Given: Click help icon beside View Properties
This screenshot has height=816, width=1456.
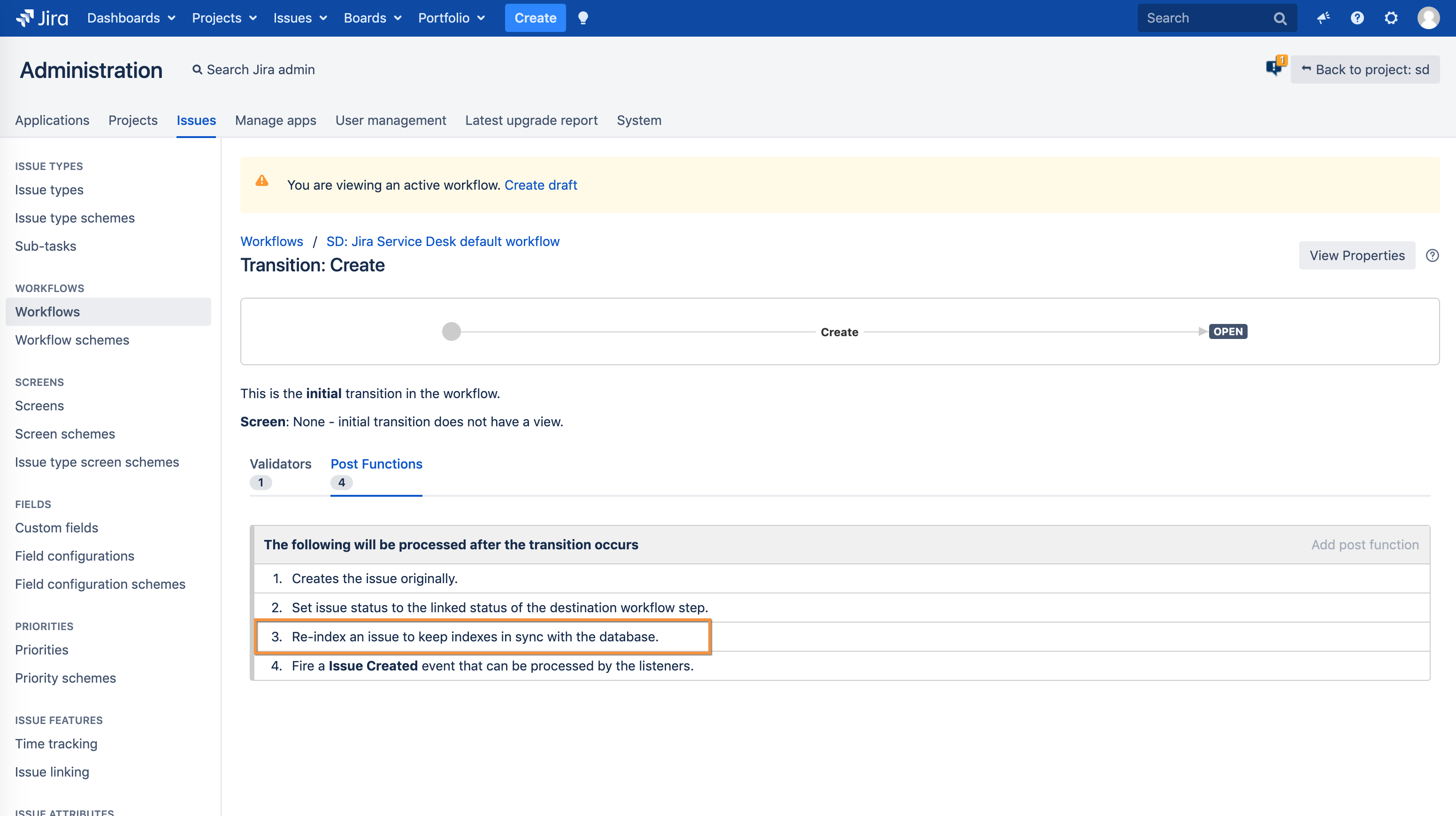Looking at the screenshot, I should [1432, 255].
